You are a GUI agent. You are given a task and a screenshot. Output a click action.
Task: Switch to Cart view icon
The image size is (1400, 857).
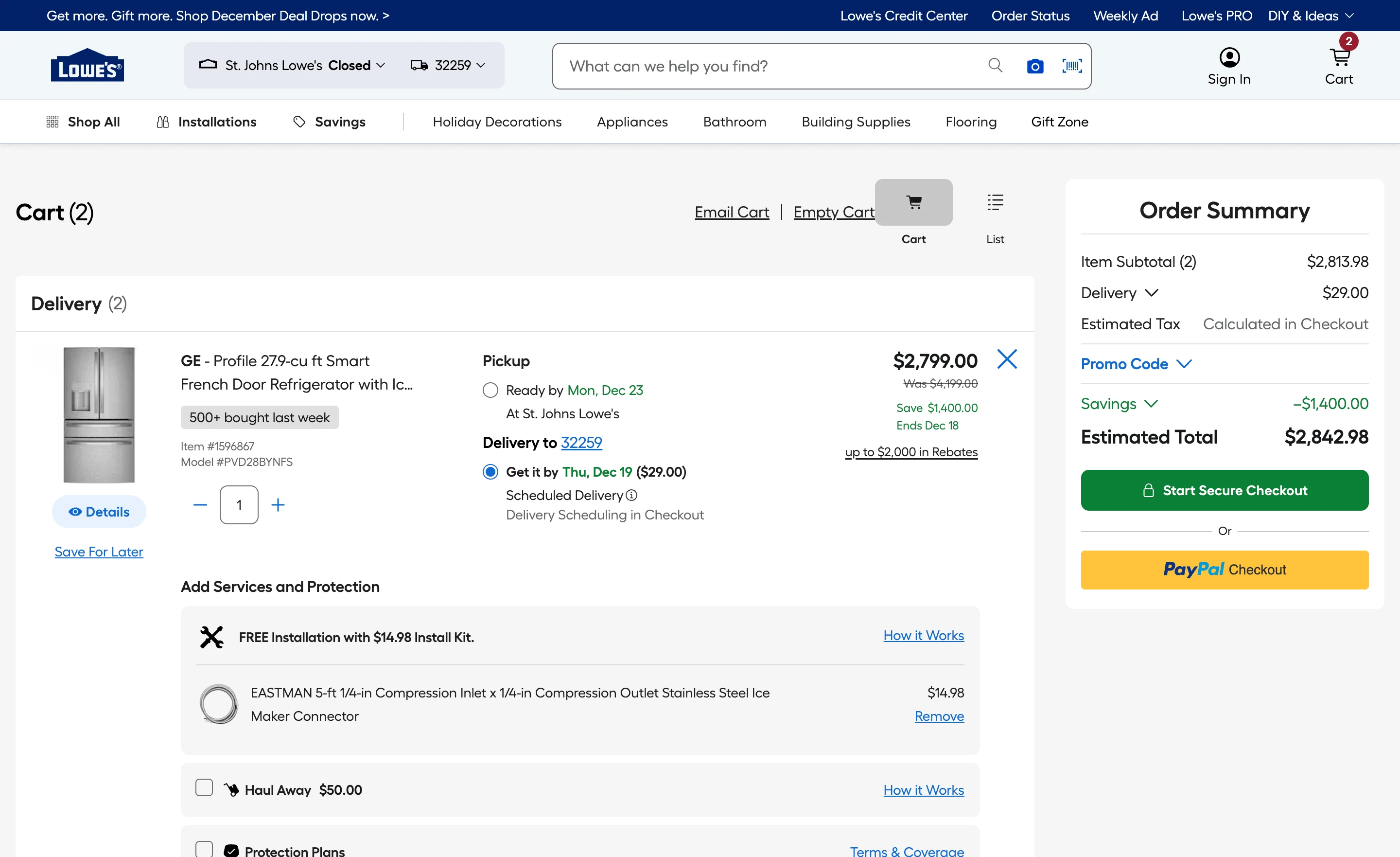pyautogui.click(x=913, y=202)
